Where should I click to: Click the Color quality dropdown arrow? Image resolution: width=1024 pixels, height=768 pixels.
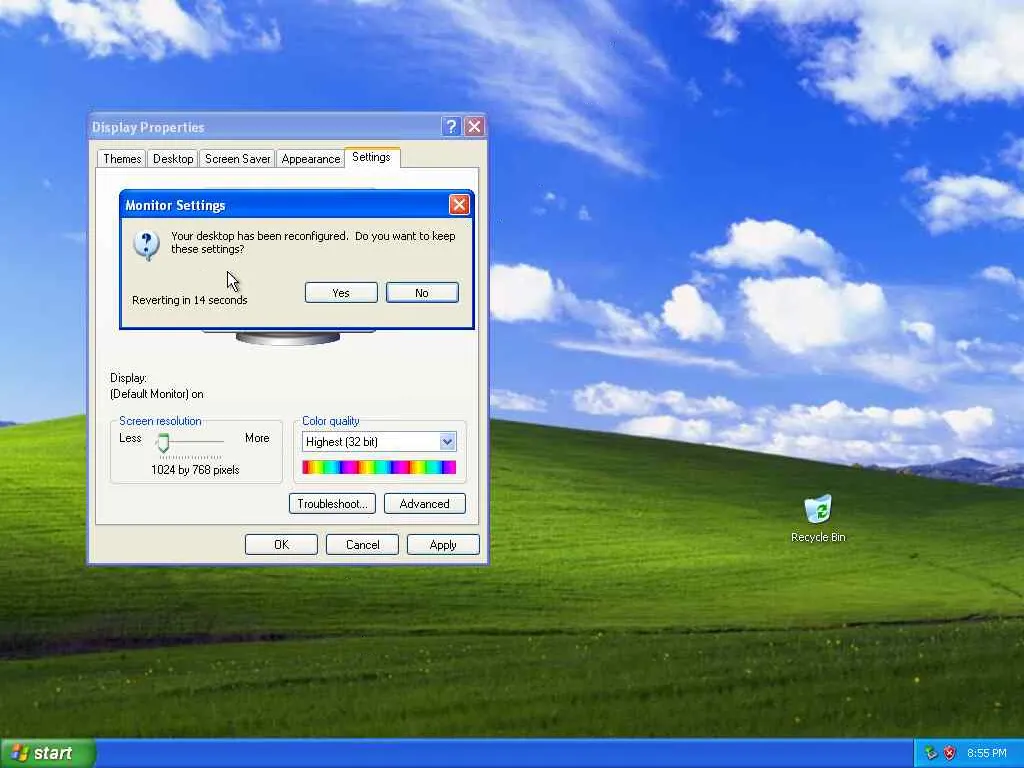447,441
